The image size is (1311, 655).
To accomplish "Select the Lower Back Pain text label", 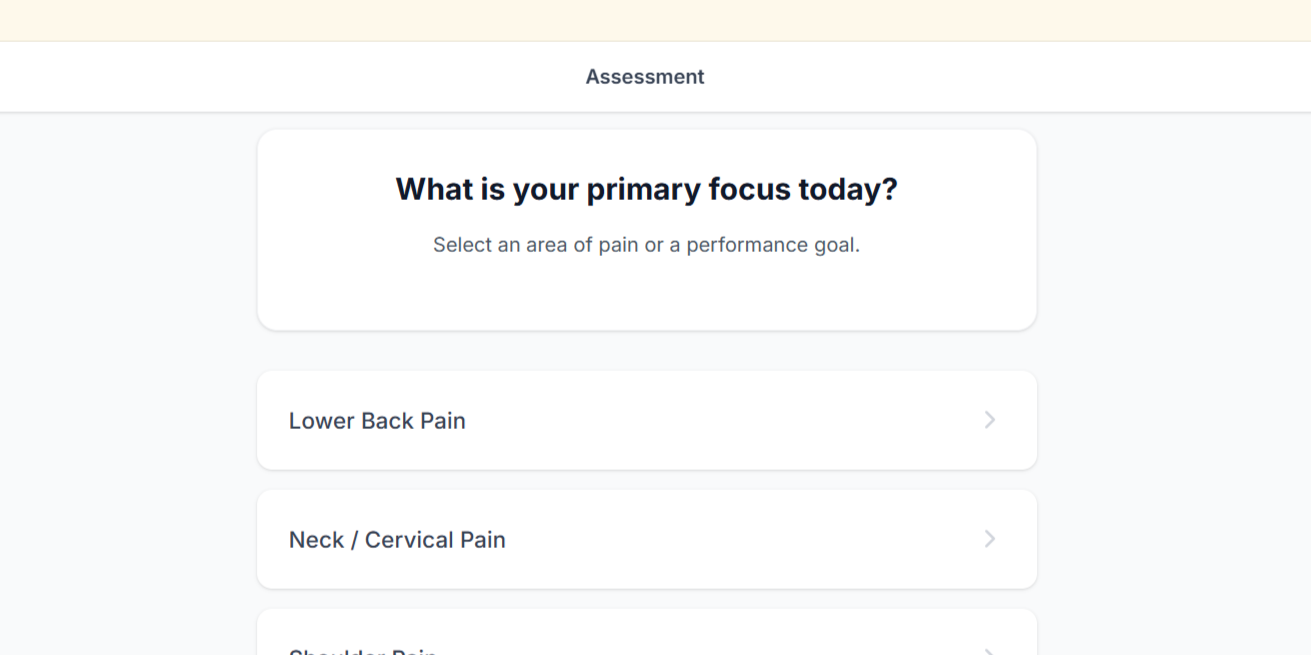I will pos(377,421).
